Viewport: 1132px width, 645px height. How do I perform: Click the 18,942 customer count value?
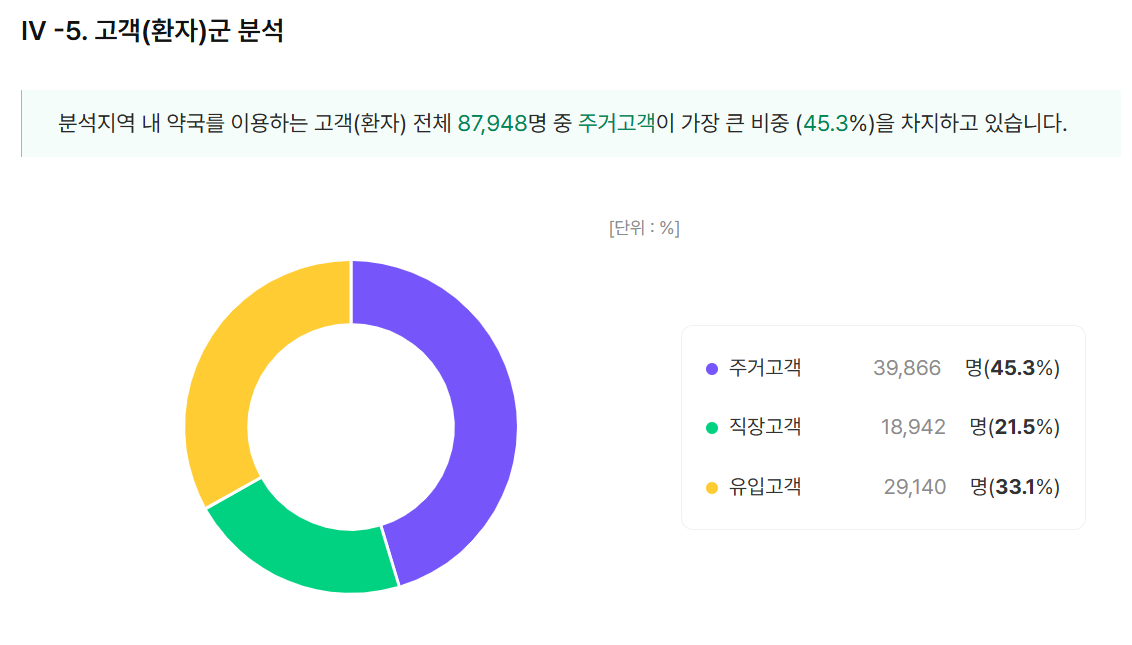tap(913, 428)
